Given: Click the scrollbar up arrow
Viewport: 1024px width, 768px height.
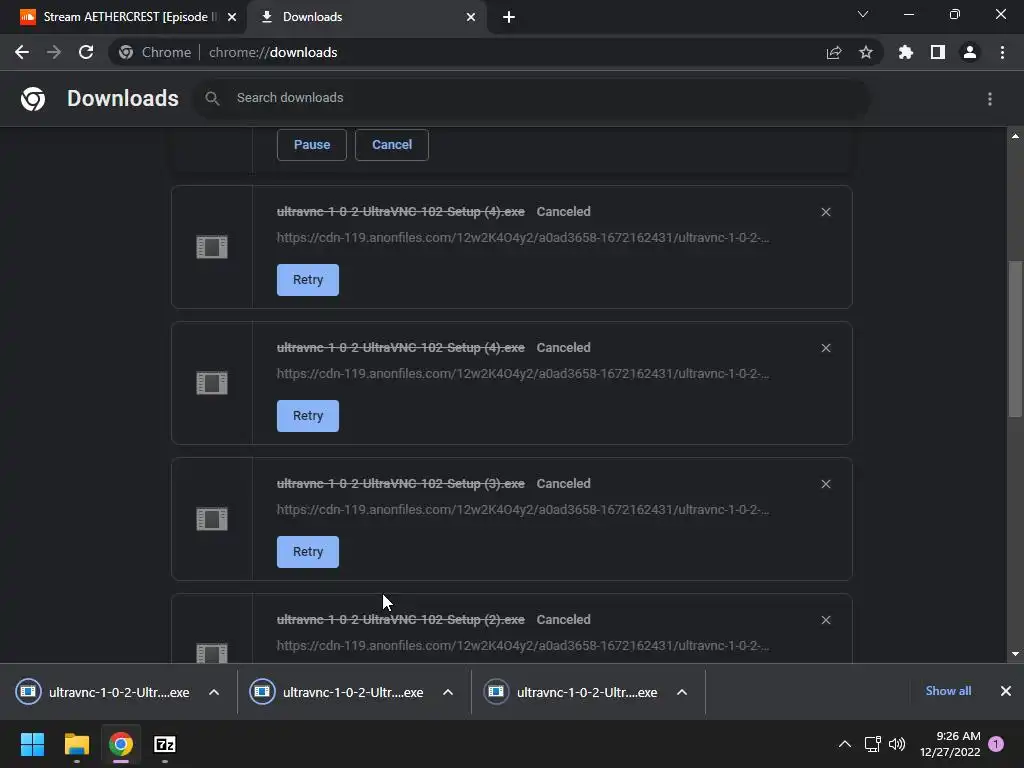Looking at the screenshot, I should pyautogui.click(x=1015, y=136).
